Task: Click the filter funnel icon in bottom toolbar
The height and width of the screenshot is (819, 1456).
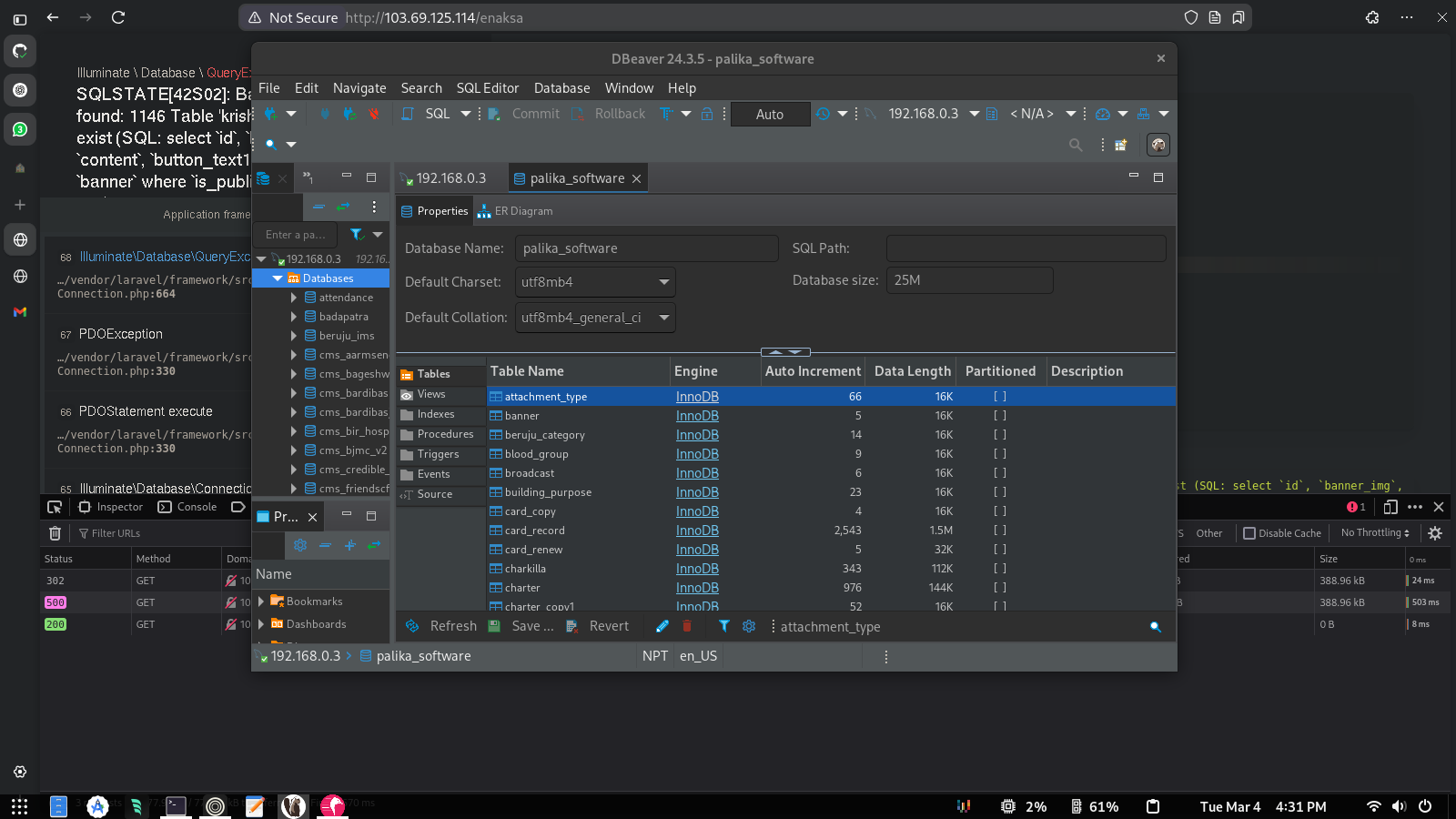Action: pos(723,626)
